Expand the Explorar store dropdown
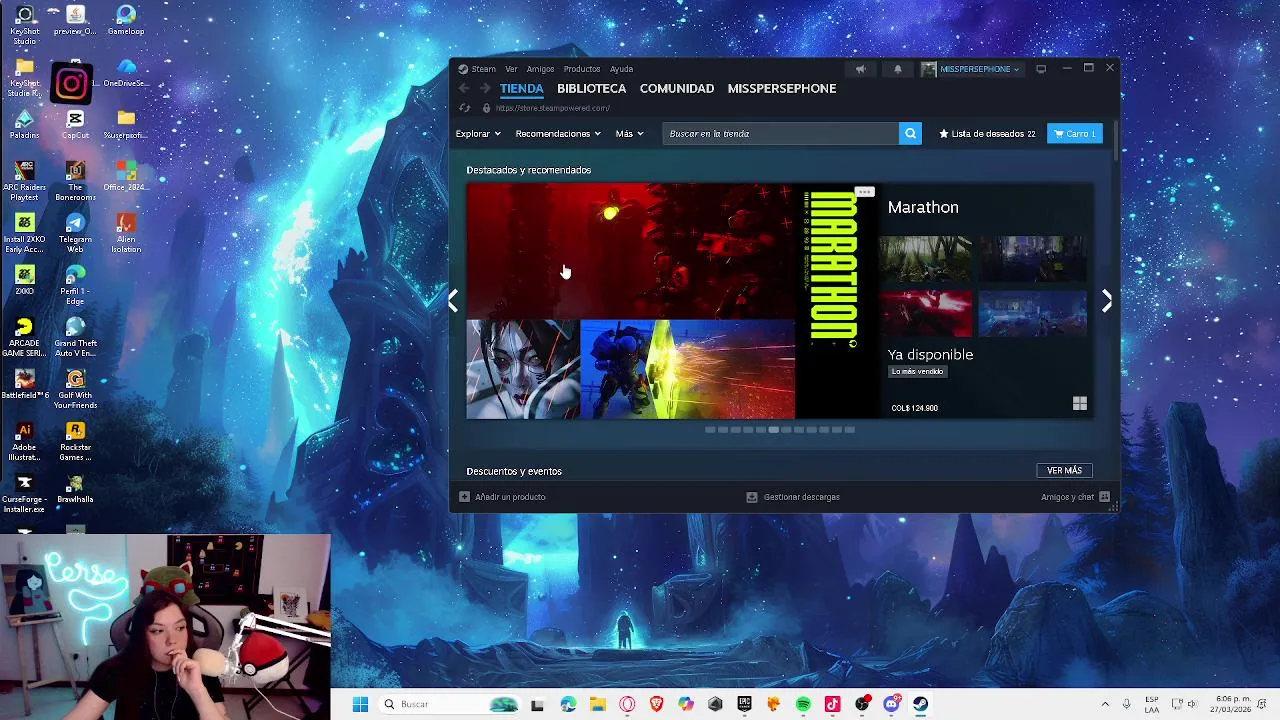This screenshot has height=720, width=1280. (x=478, y=134)
